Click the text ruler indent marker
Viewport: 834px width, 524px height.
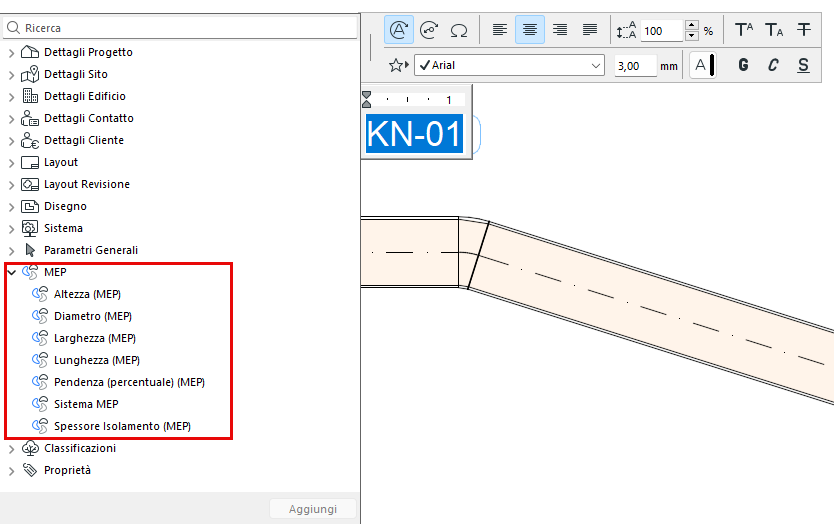click(x=366, y=99)
